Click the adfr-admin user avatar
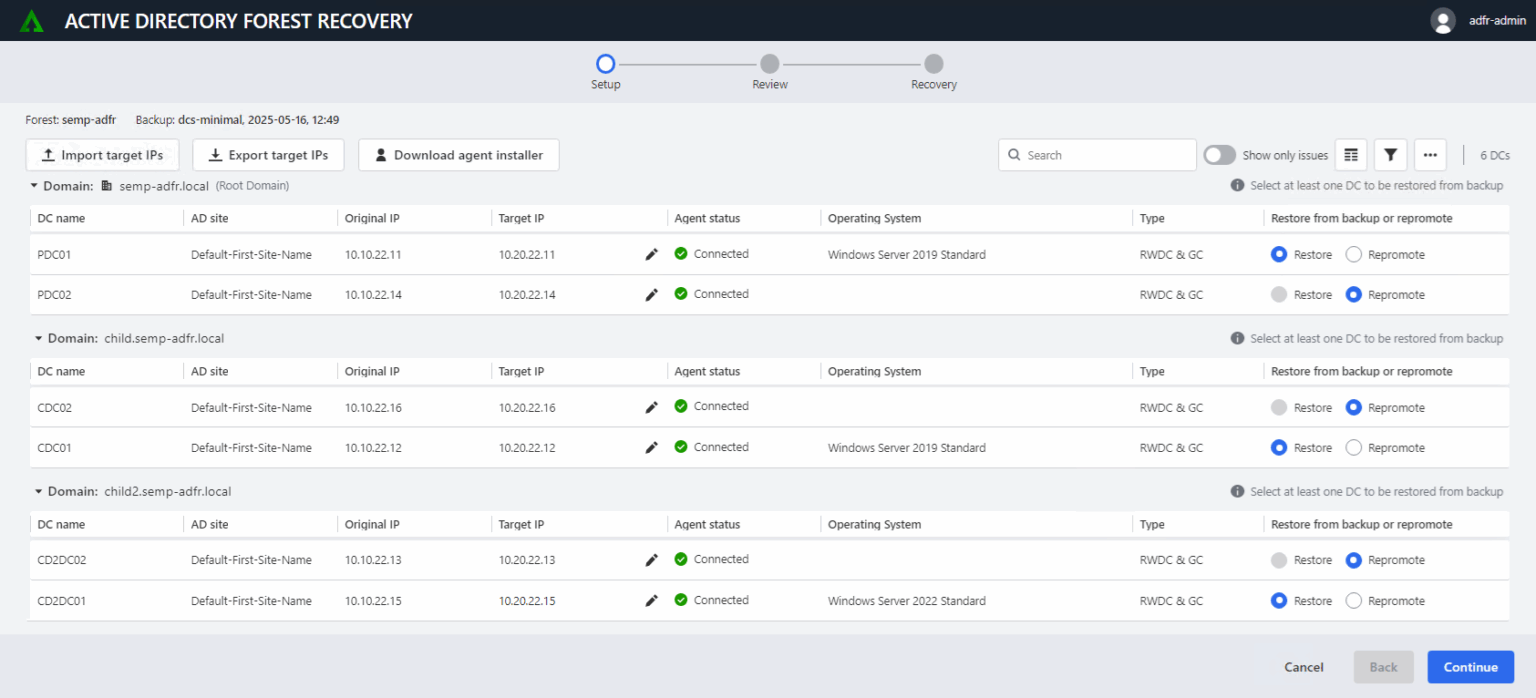This screenshot has width=1536, height=698. click(x=1443, y=20)
